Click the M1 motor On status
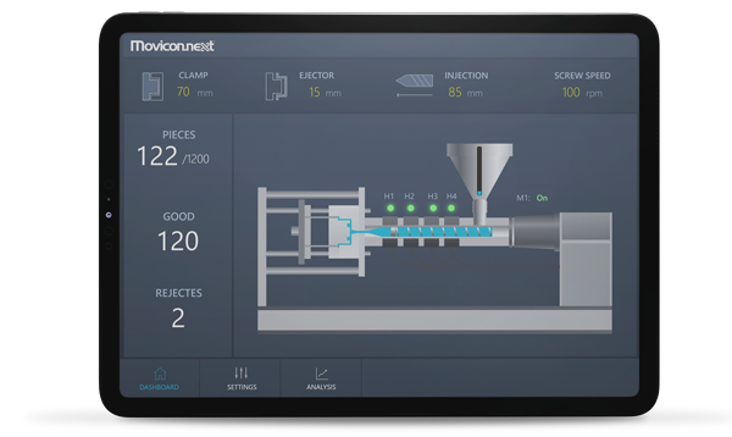The height and width of the screenshot is (437, 732). pos(542,198)
